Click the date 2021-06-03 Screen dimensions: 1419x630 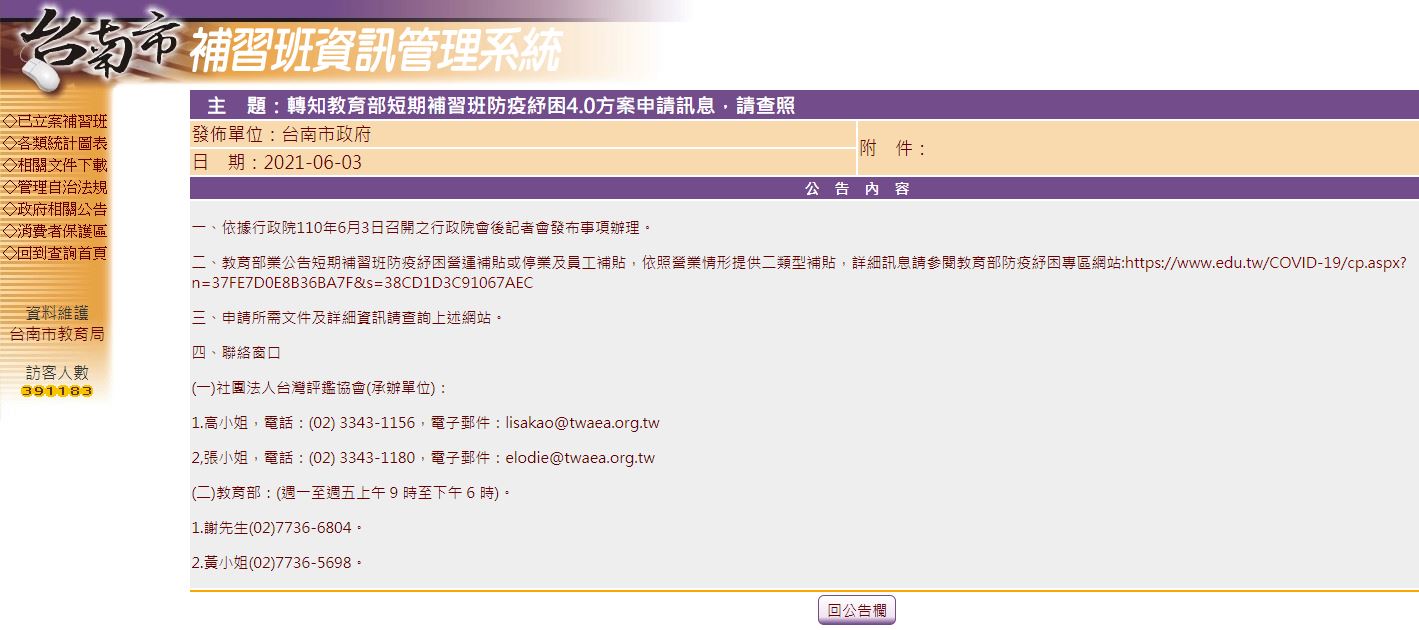[x=313, y=163]
